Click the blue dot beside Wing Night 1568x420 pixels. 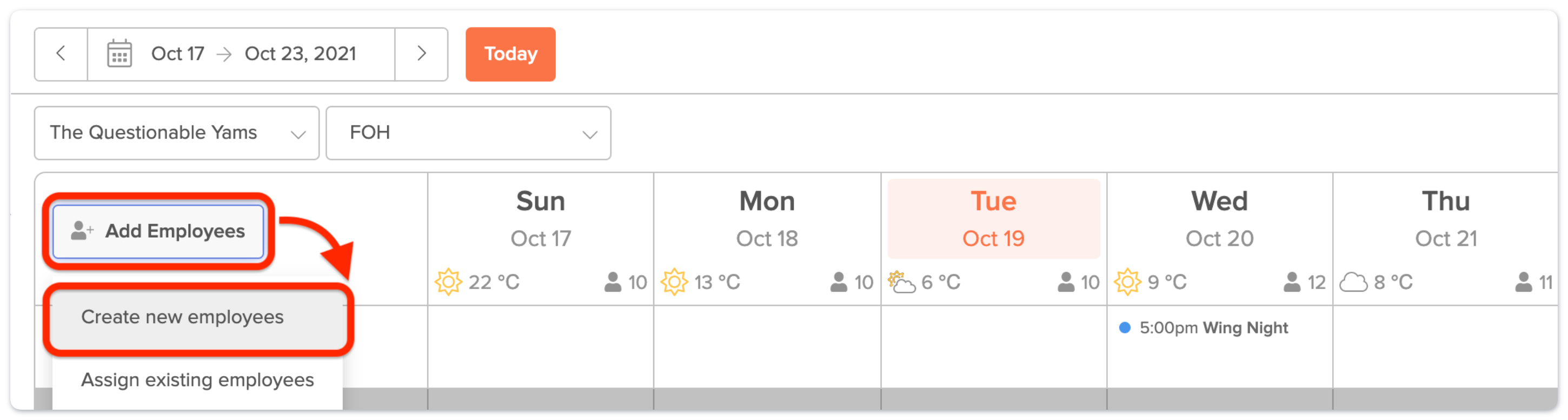(x=1124, y=328)
